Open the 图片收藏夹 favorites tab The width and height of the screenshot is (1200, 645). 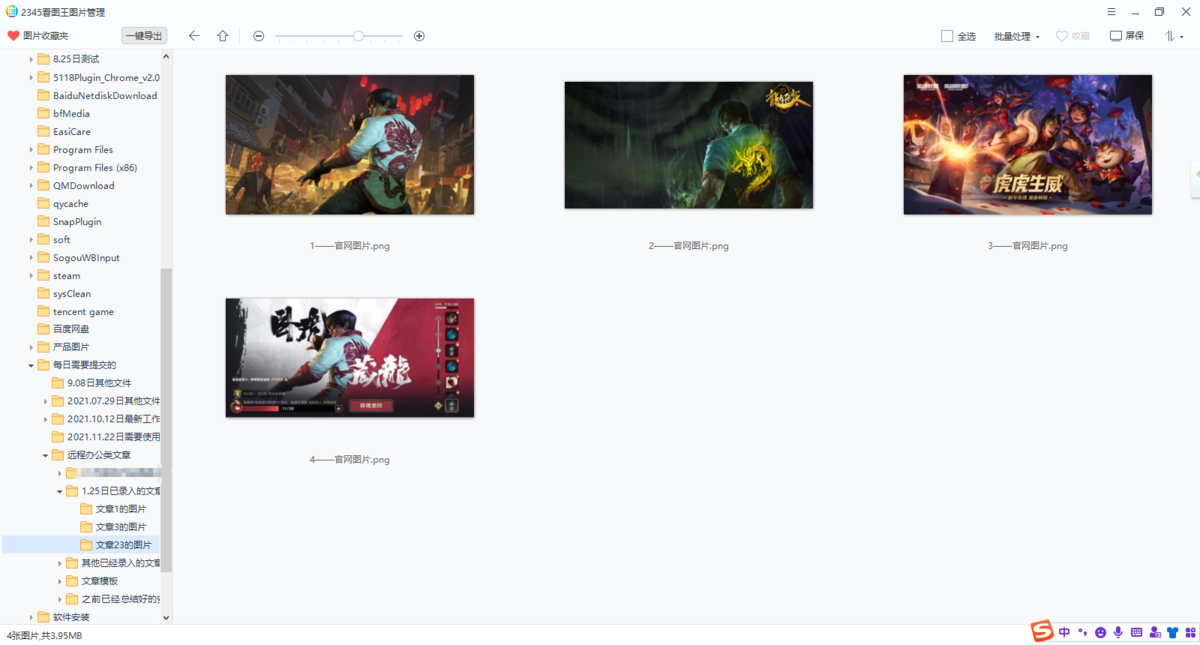[38, 36]
